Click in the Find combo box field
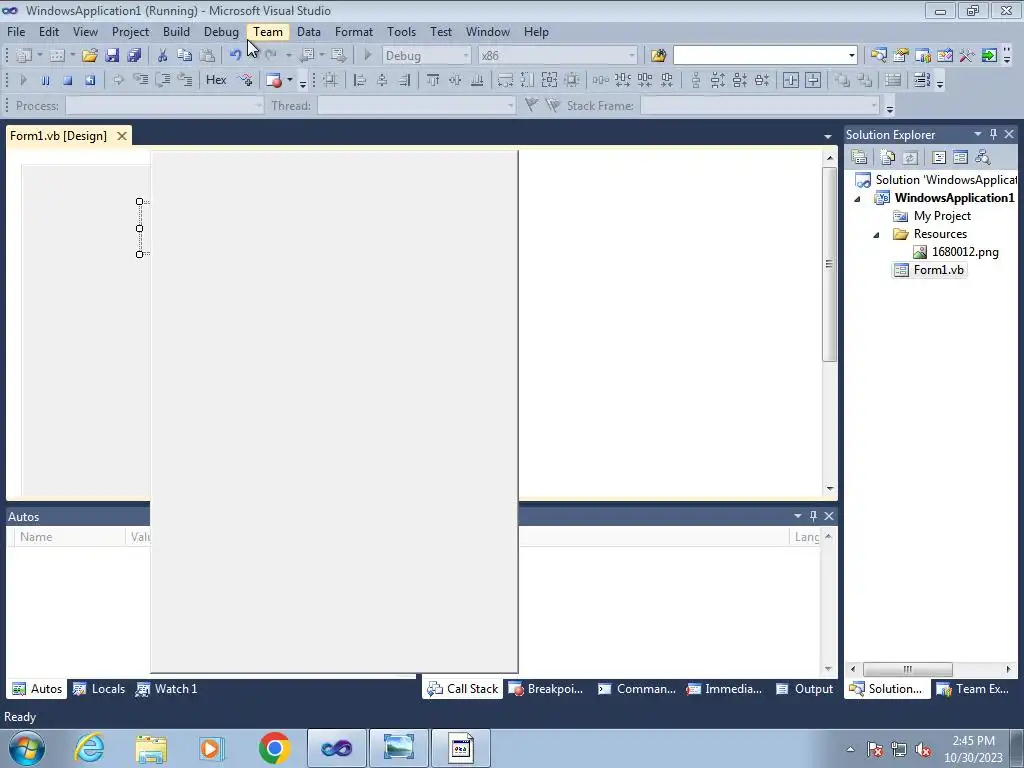The height and width of the screenshot is (768, 1024). [x=760, y=56]
